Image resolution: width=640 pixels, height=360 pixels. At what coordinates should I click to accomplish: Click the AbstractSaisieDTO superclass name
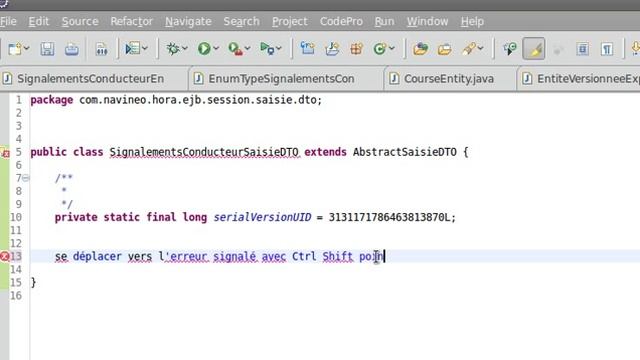pyautogui.click(x=404, y=152)
